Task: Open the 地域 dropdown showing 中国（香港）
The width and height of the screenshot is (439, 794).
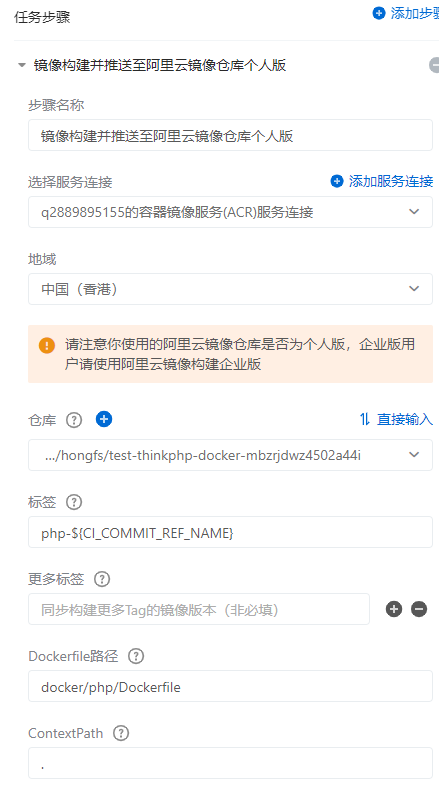Action: (230, 289)
